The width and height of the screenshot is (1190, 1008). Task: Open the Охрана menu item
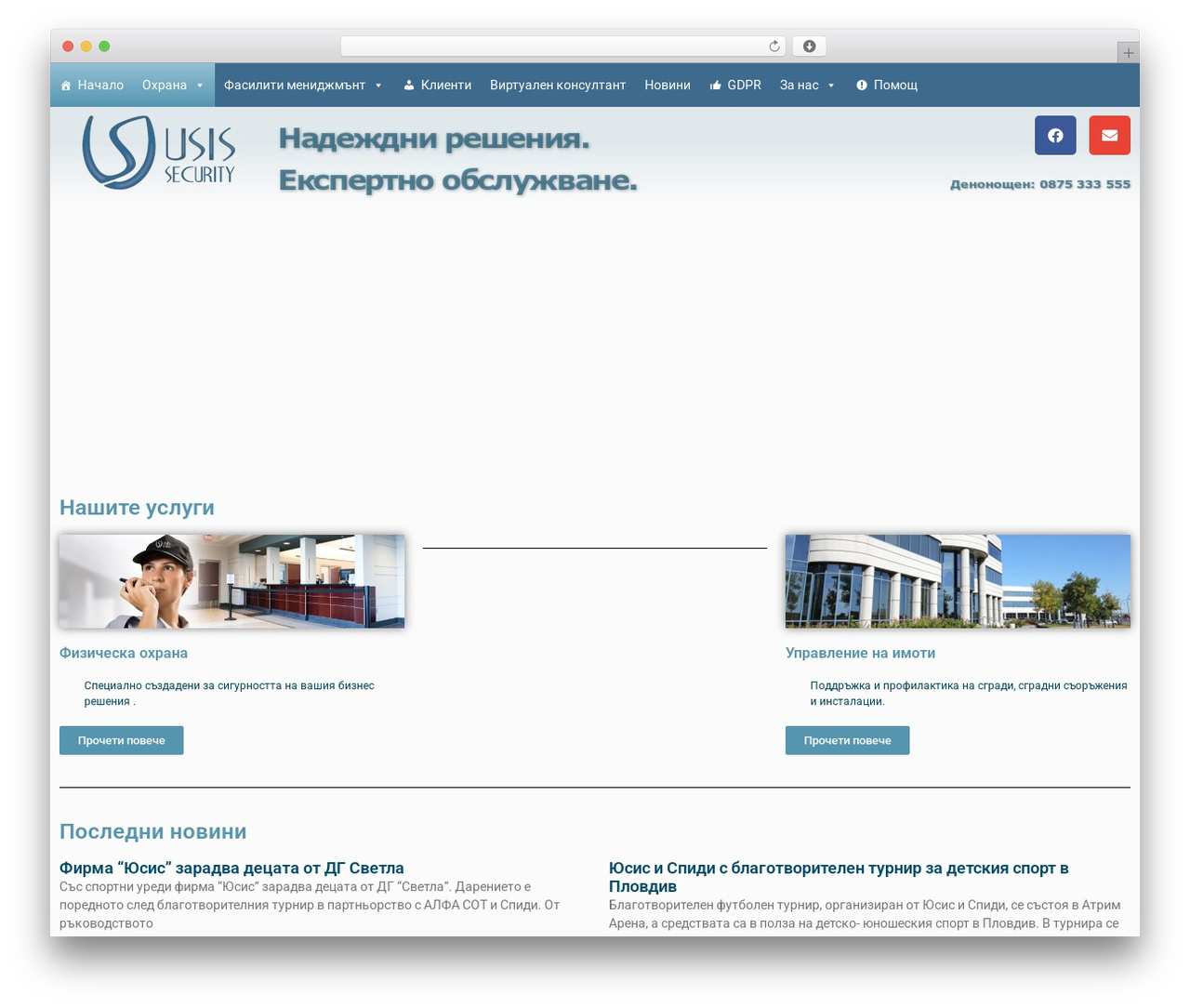click(174, 85)
